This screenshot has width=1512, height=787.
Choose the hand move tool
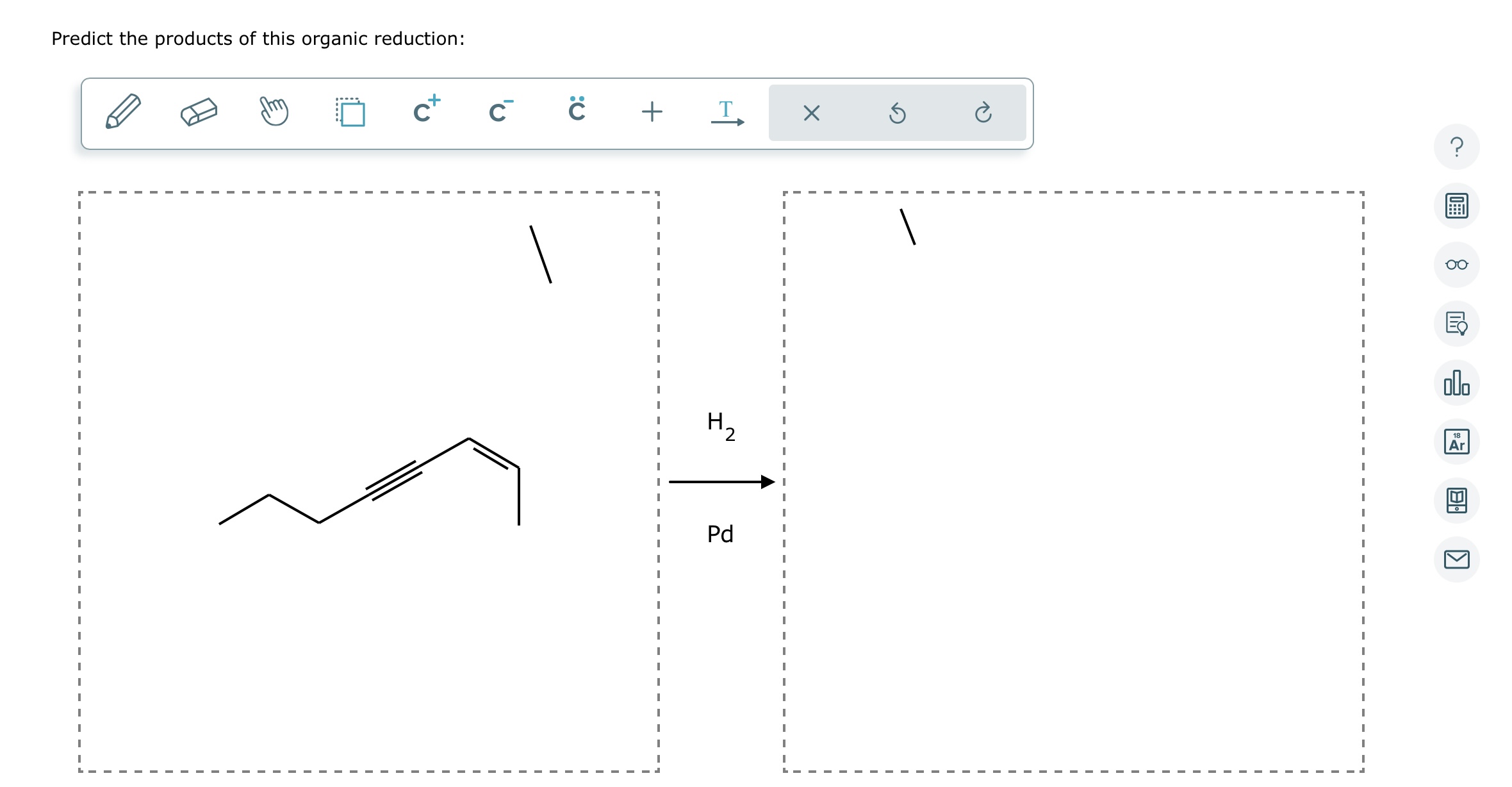click(274, 112)
